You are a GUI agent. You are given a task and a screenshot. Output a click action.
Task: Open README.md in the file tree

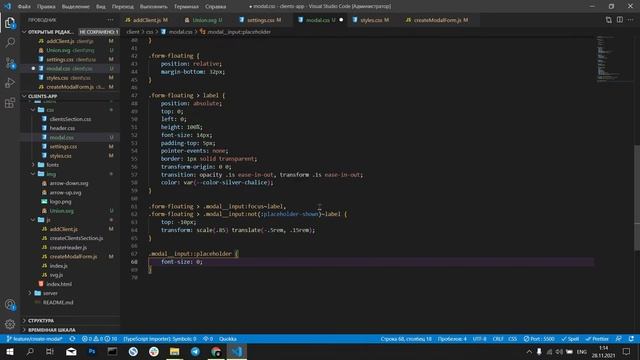coord(58,302)
